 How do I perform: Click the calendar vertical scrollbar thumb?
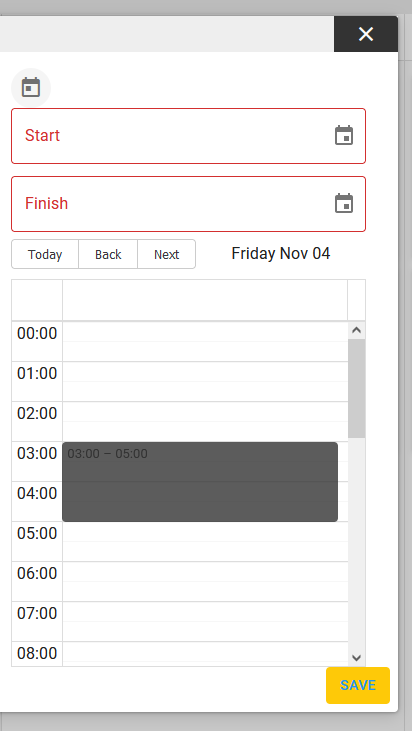[357, 388]
